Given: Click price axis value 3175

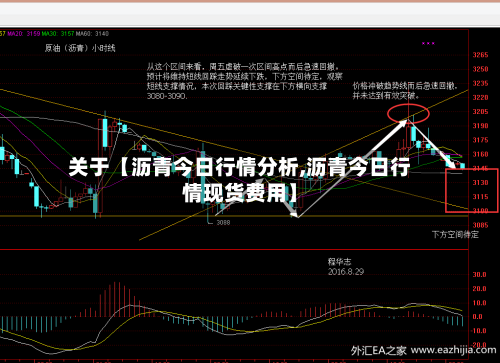Looking at the screenshot, I should coord(480,140).
